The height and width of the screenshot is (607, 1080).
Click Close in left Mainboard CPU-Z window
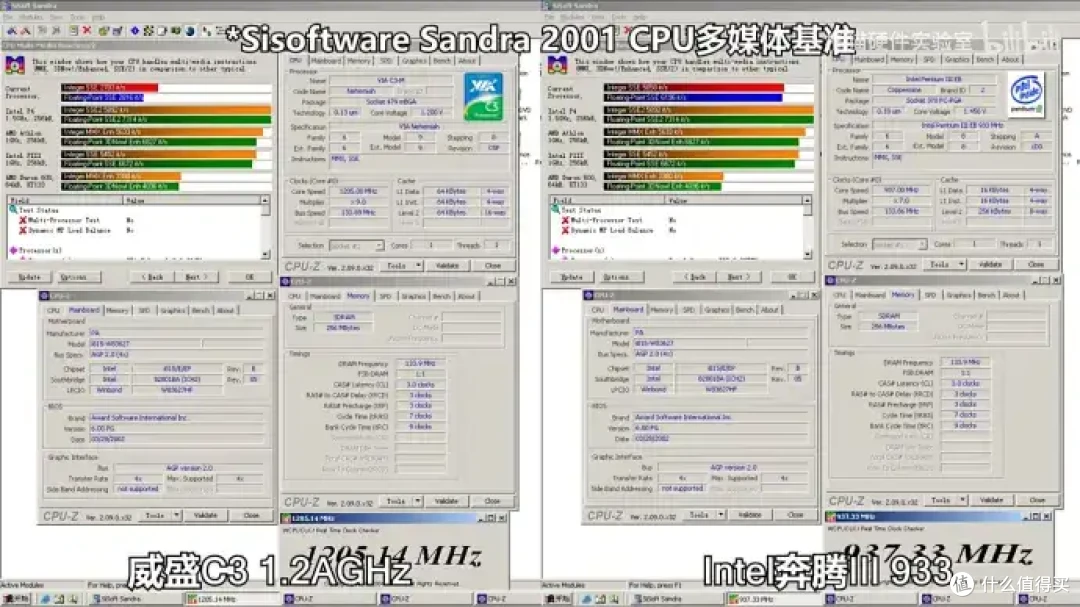pyautogui.click(x=251, y=515)
